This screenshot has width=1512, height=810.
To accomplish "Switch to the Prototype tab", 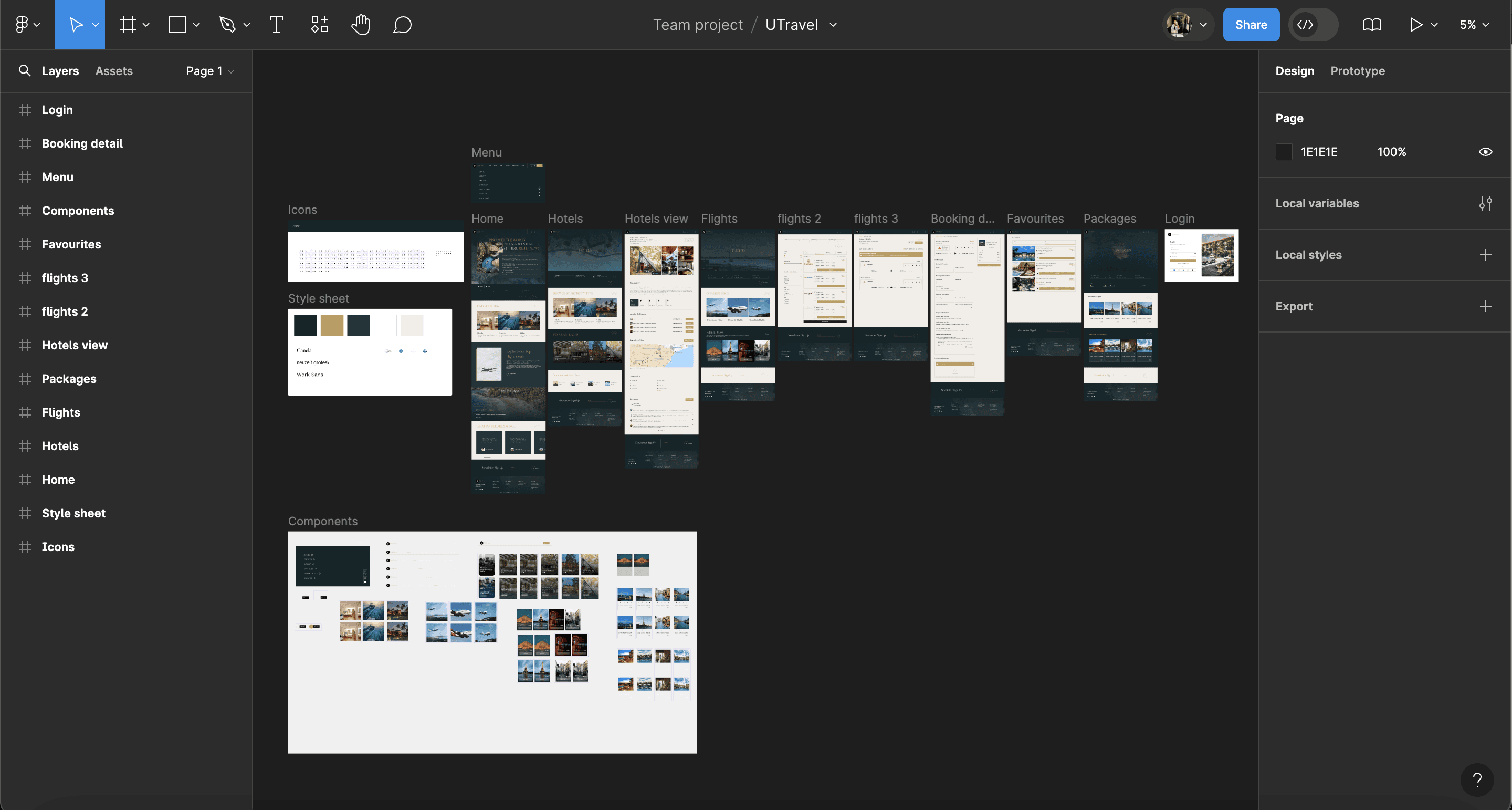I will click(x=1357, y=71).
